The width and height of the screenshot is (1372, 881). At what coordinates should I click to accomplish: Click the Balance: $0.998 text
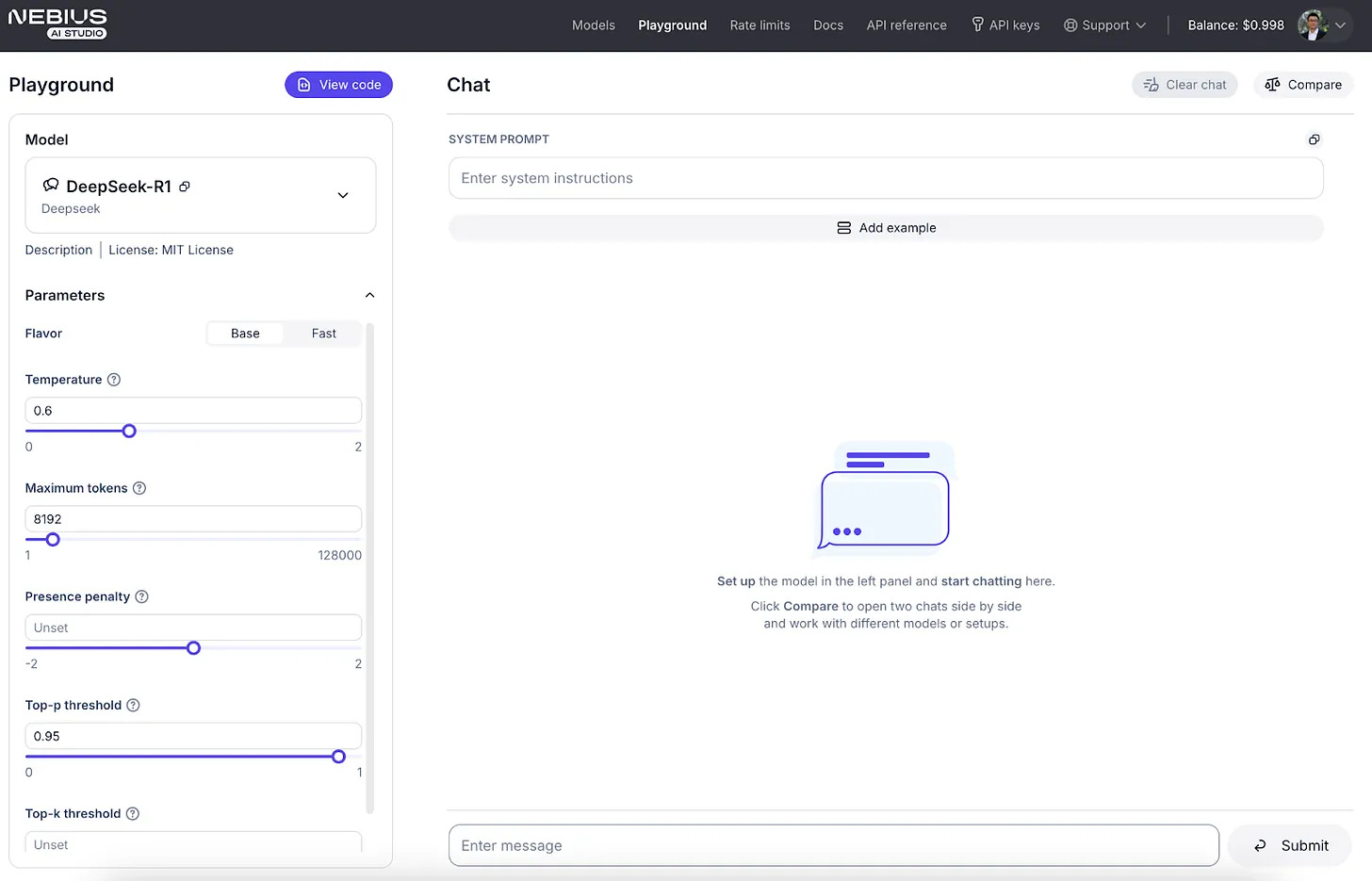pos(1235,25)
